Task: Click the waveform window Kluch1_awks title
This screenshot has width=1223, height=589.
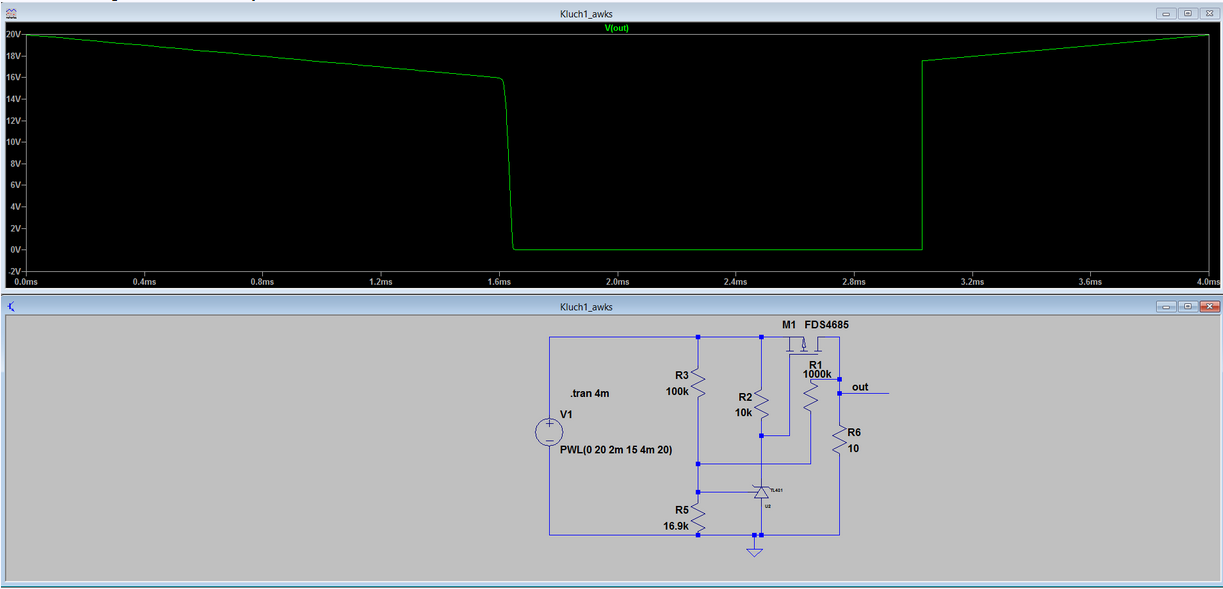Action: pos(587,14)
